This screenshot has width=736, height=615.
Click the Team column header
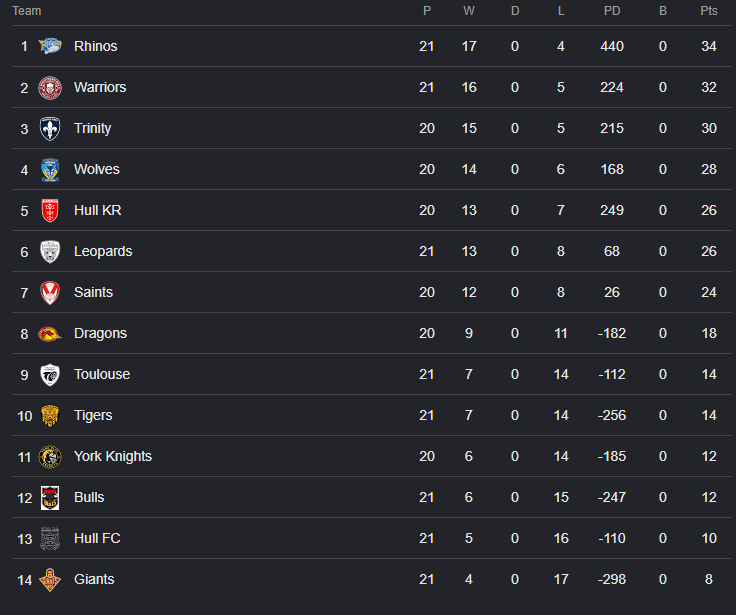[x=27, y=11]
